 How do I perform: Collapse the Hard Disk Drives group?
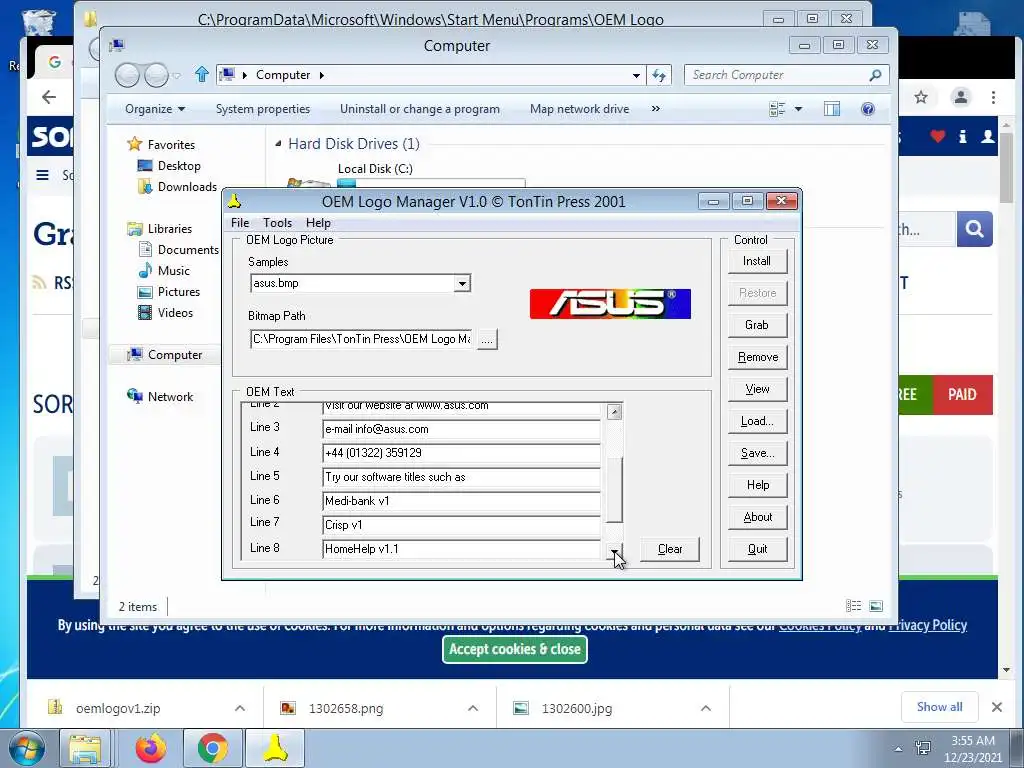[x=278, y=144]
